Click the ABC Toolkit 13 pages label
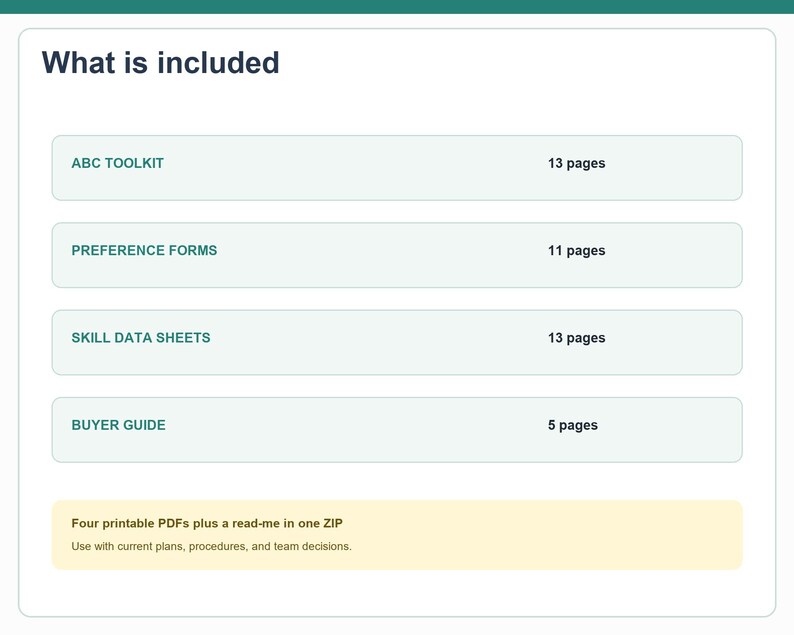Viewport: 794px width, 635px height. pyautogui.click(x=576, y=163)
